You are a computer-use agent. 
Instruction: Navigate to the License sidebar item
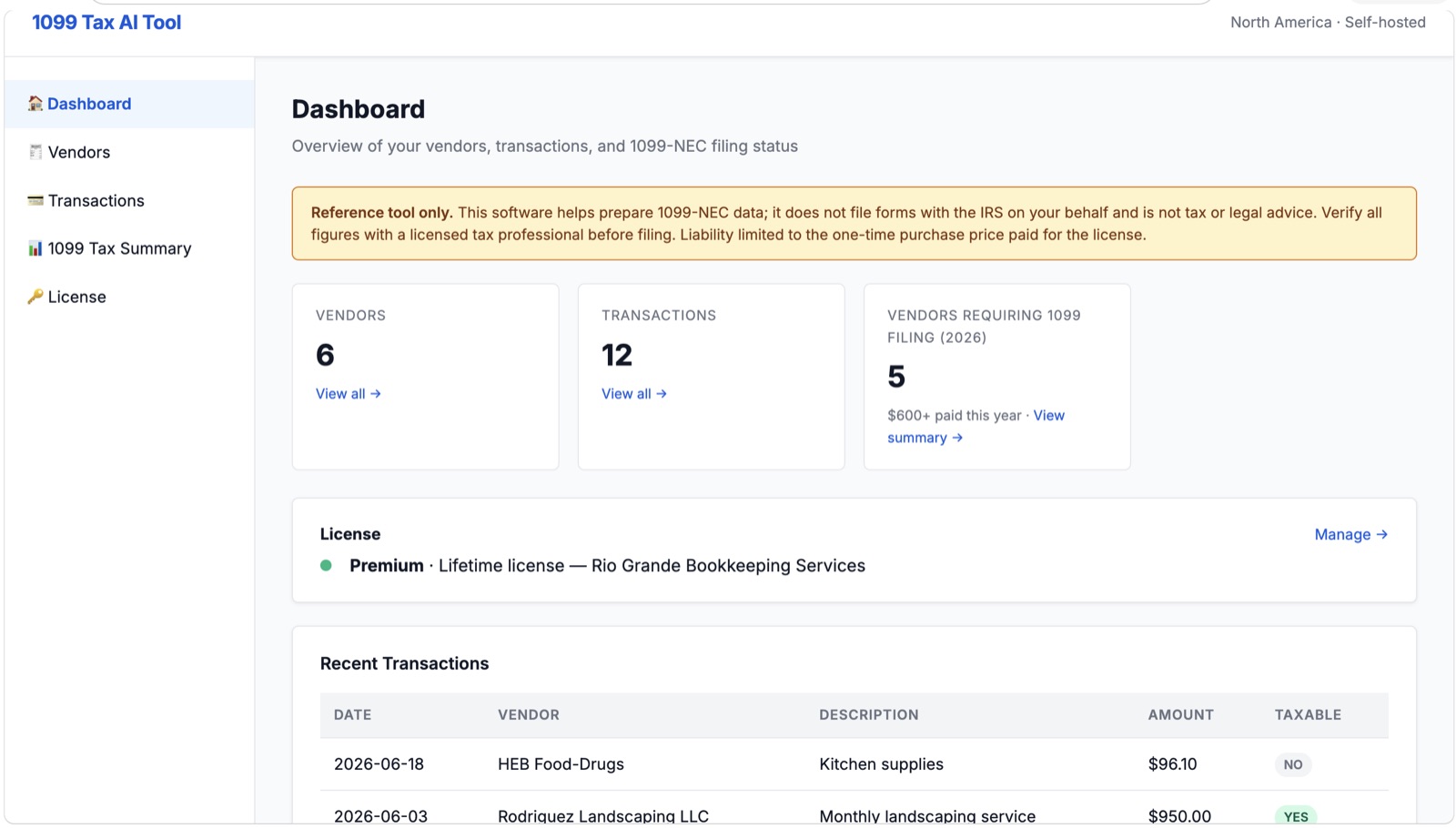click(x=129, y=297)
